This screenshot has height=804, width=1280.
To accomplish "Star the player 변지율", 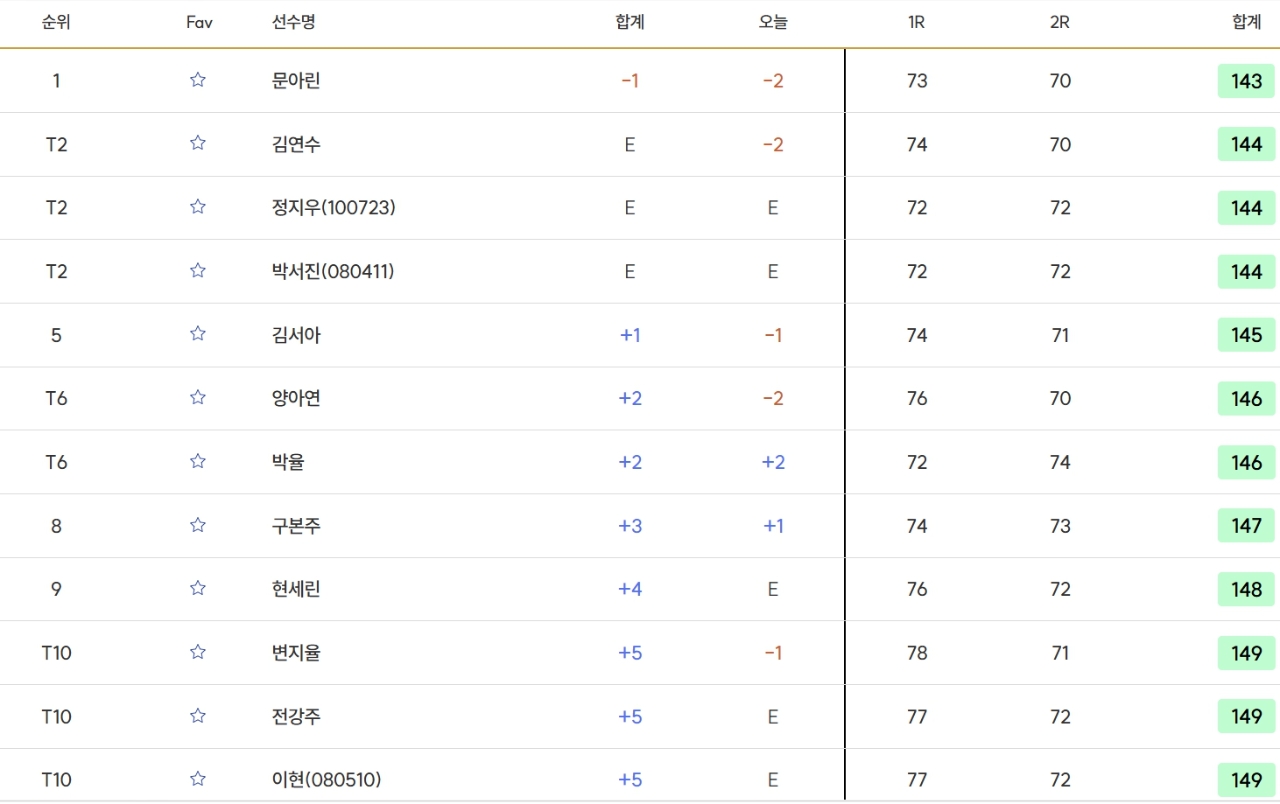I will coord(198,652).
